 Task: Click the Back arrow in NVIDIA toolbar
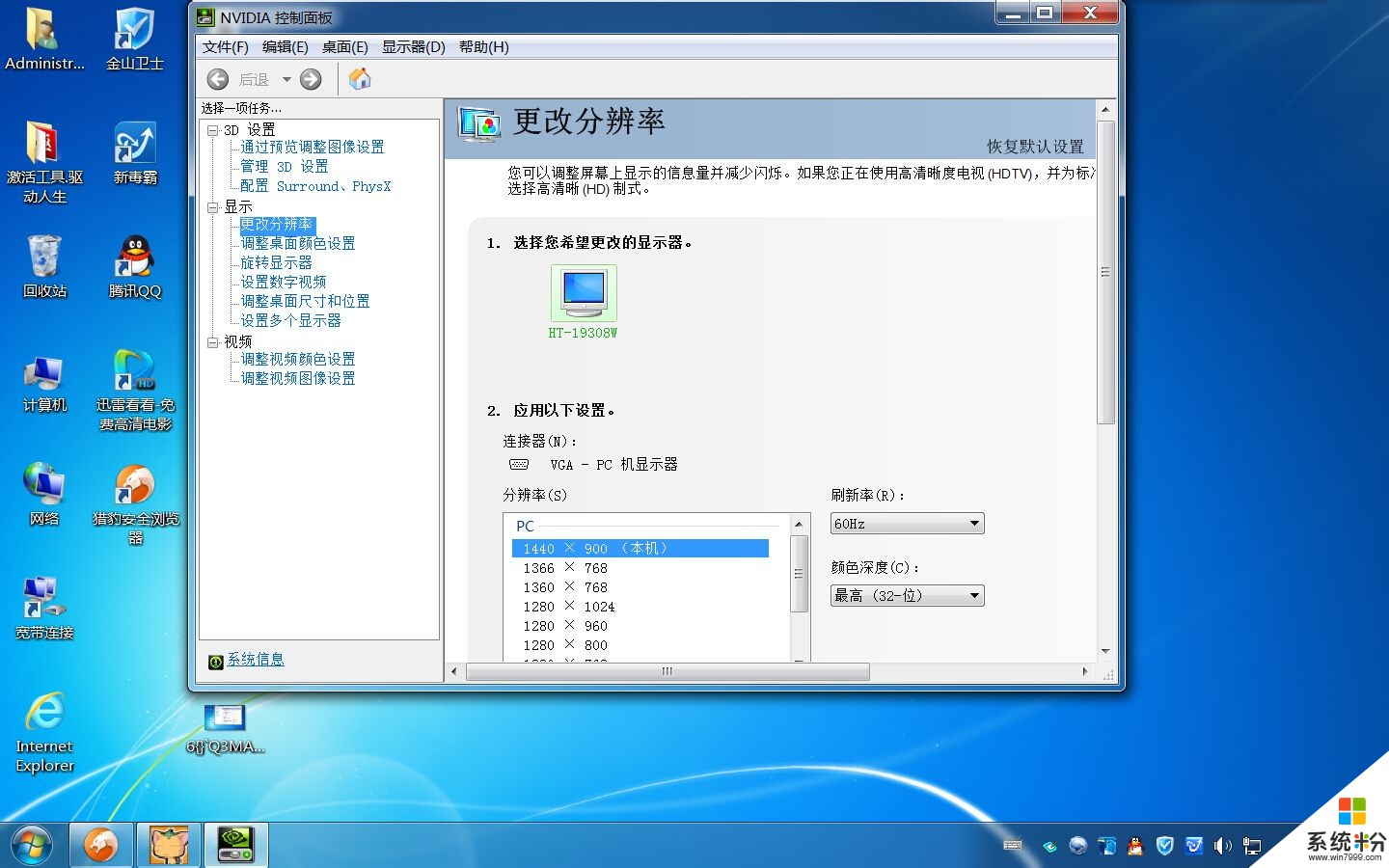[218, 79]
